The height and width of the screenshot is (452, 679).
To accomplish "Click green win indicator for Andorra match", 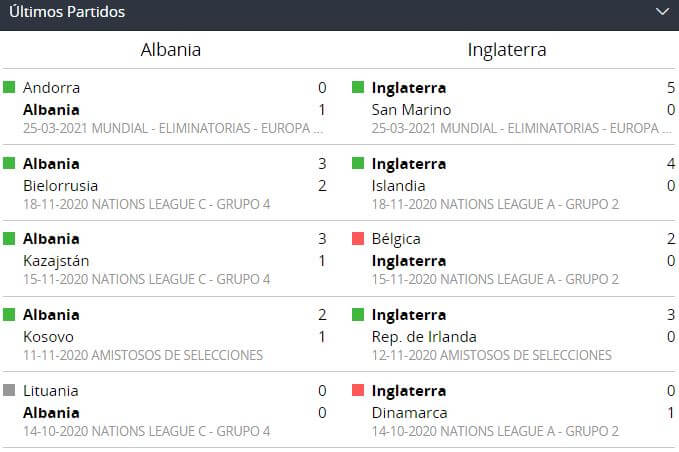I will pyautogui.click(x=9, y=88).
